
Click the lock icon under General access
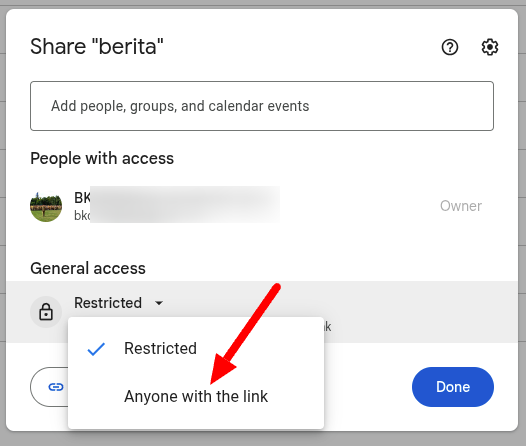(46, 312)
